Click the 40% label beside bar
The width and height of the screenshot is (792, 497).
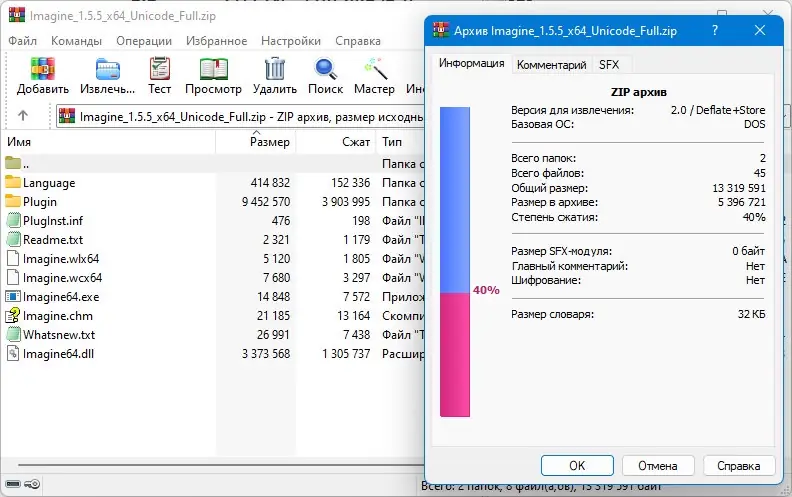(486, 290)
